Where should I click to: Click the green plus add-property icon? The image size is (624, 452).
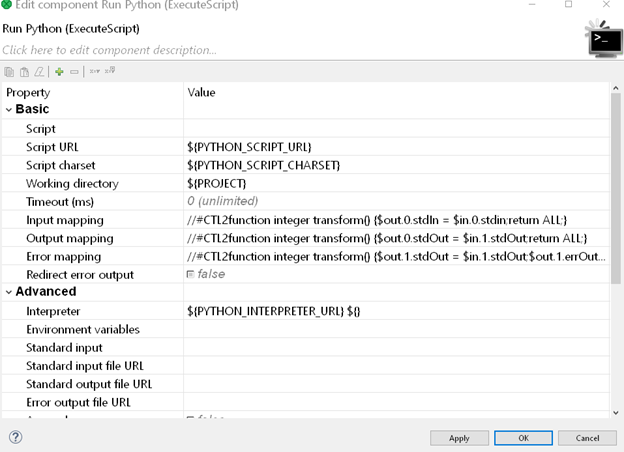click(59, 72)
